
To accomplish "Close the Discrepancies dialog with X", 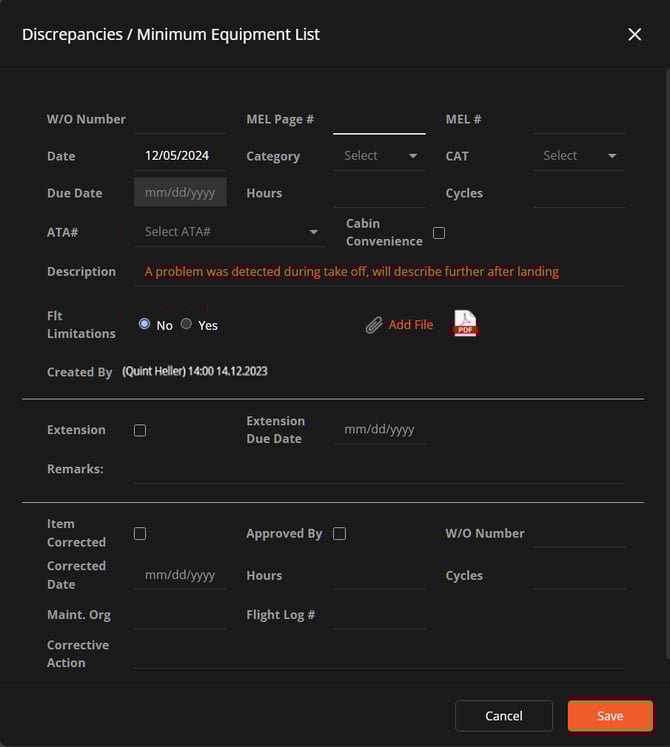I will (x=634, y=34).
